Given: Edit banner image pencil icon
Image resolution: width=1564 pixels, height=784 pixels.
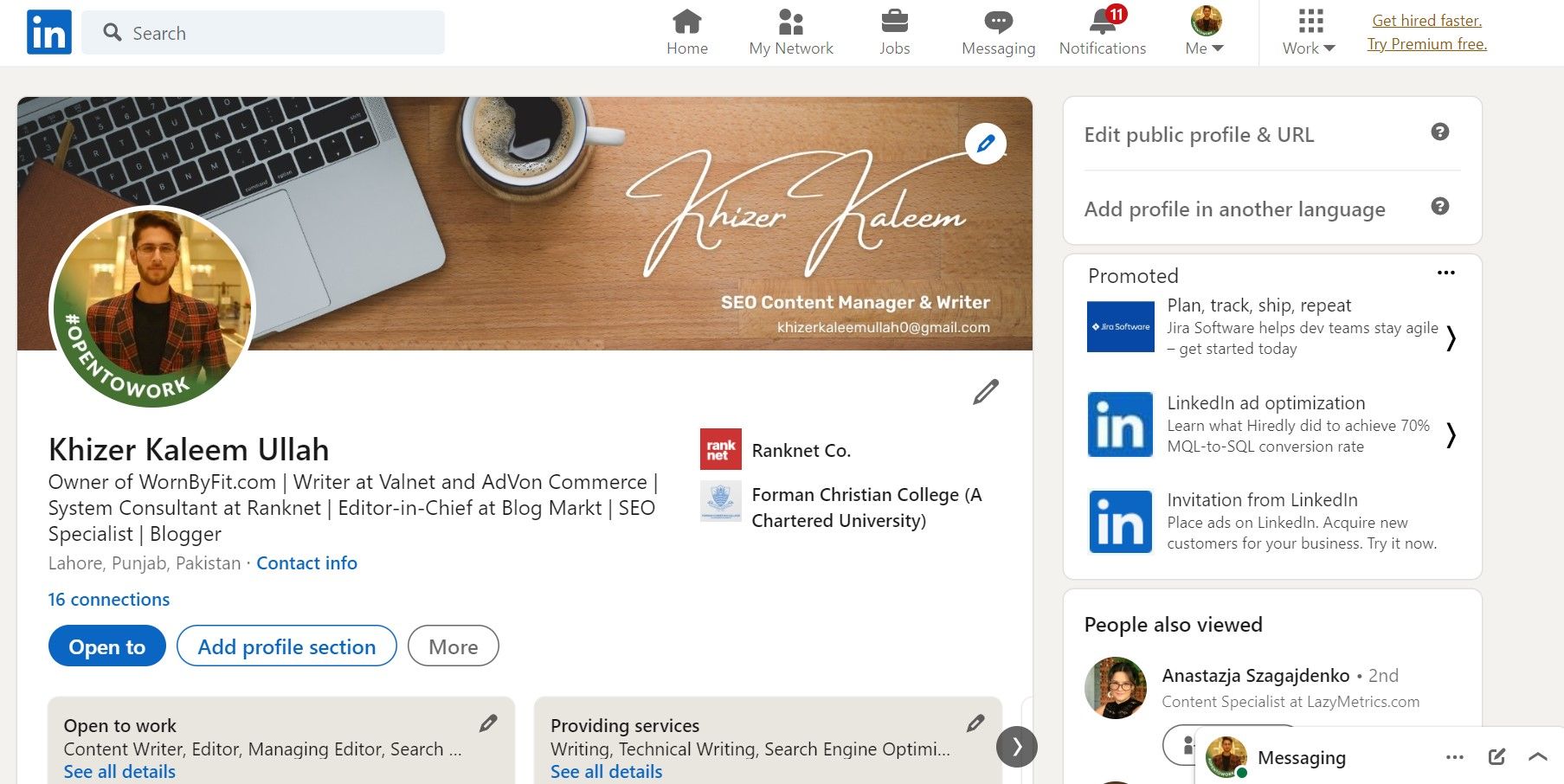Looking at the screenshot, I should [x=986, y=144].
